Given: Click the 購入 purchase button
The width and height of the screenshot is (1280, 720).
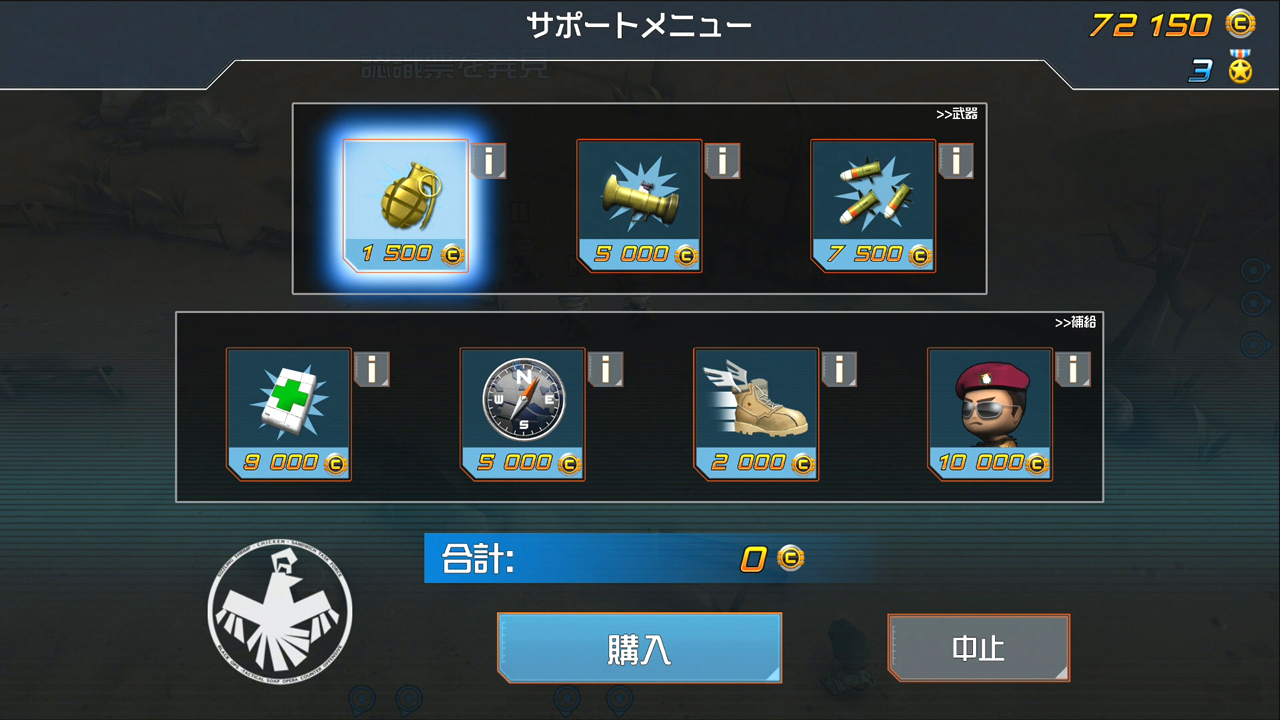Looking at the screenshot, I should click(x=639, y=648).
